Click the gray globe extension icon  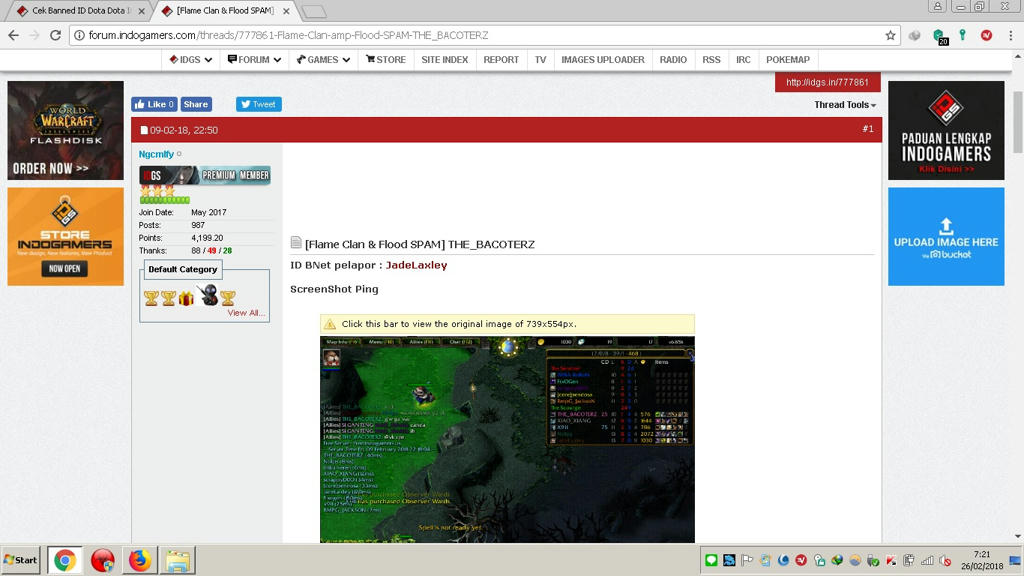pyautogui.click(x=914, y=35)
